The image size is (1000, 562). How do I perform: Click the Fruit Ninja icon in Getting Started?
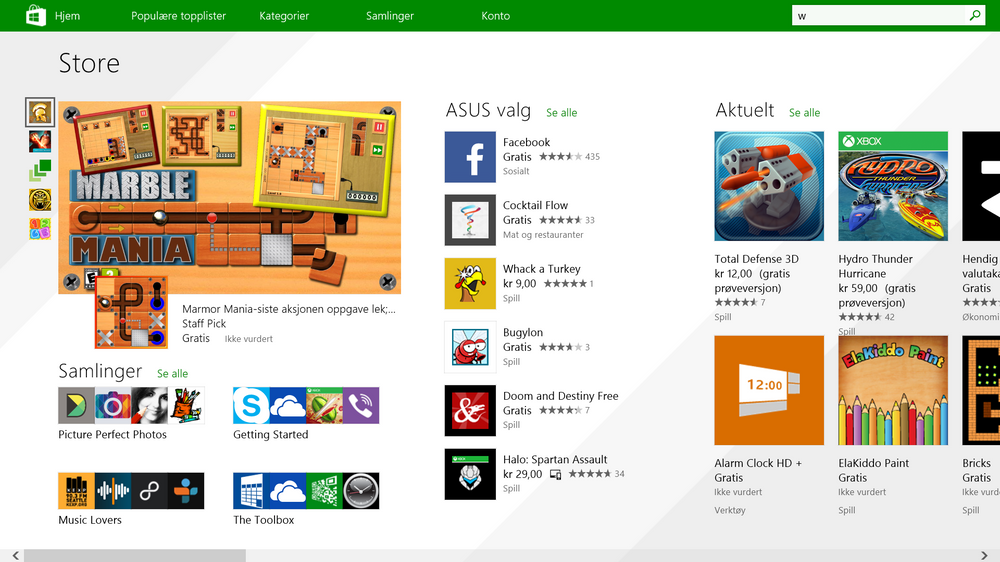(x=325, y=405)
